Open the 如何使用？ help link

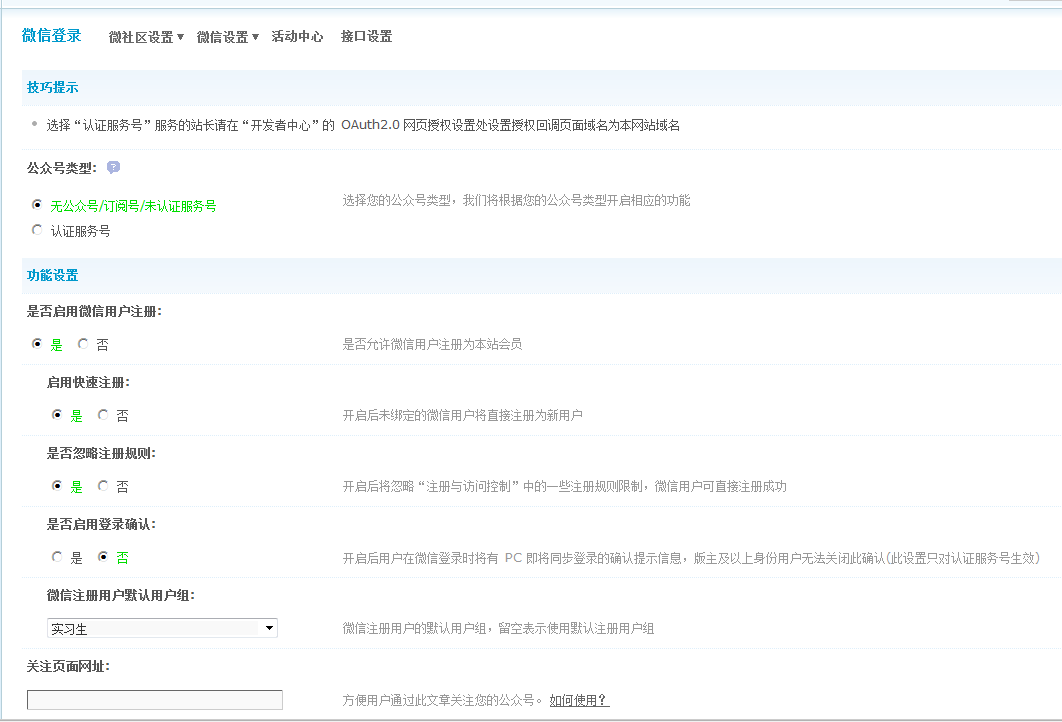(x=579, y=700)
